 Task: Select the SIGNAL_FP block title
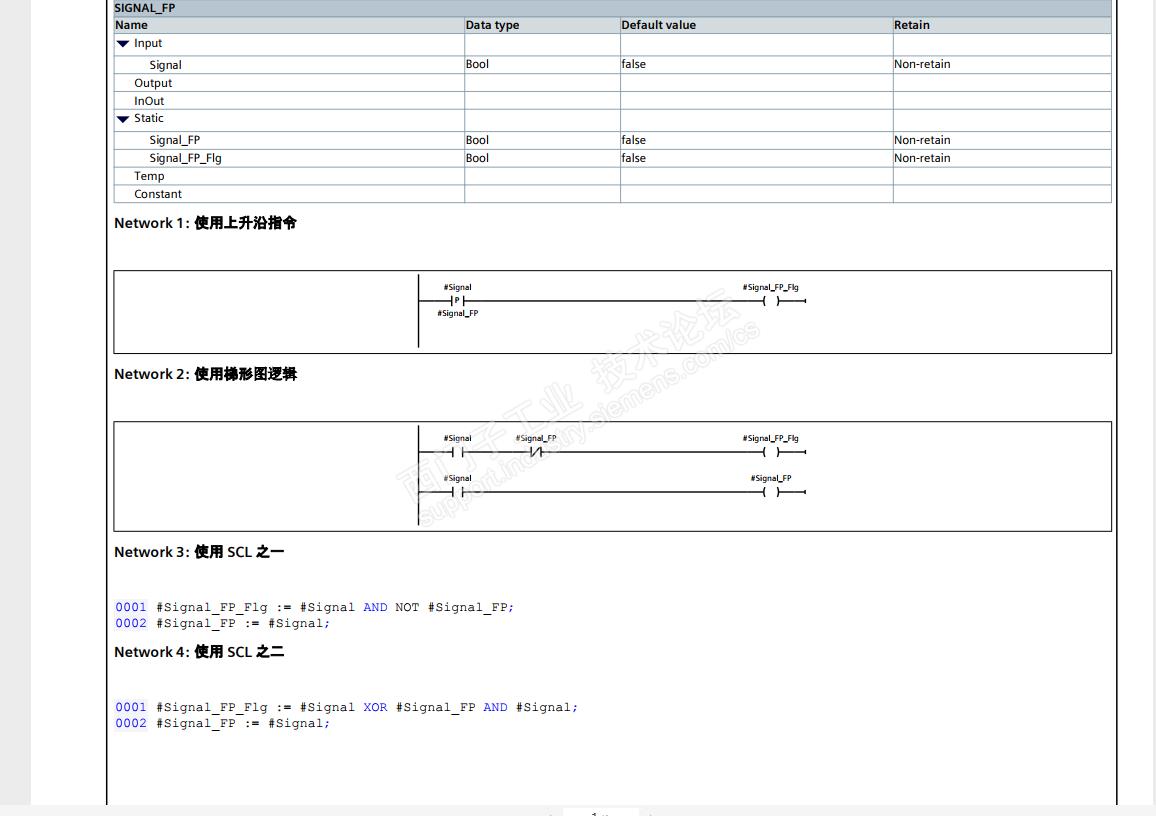pos(144,8)
